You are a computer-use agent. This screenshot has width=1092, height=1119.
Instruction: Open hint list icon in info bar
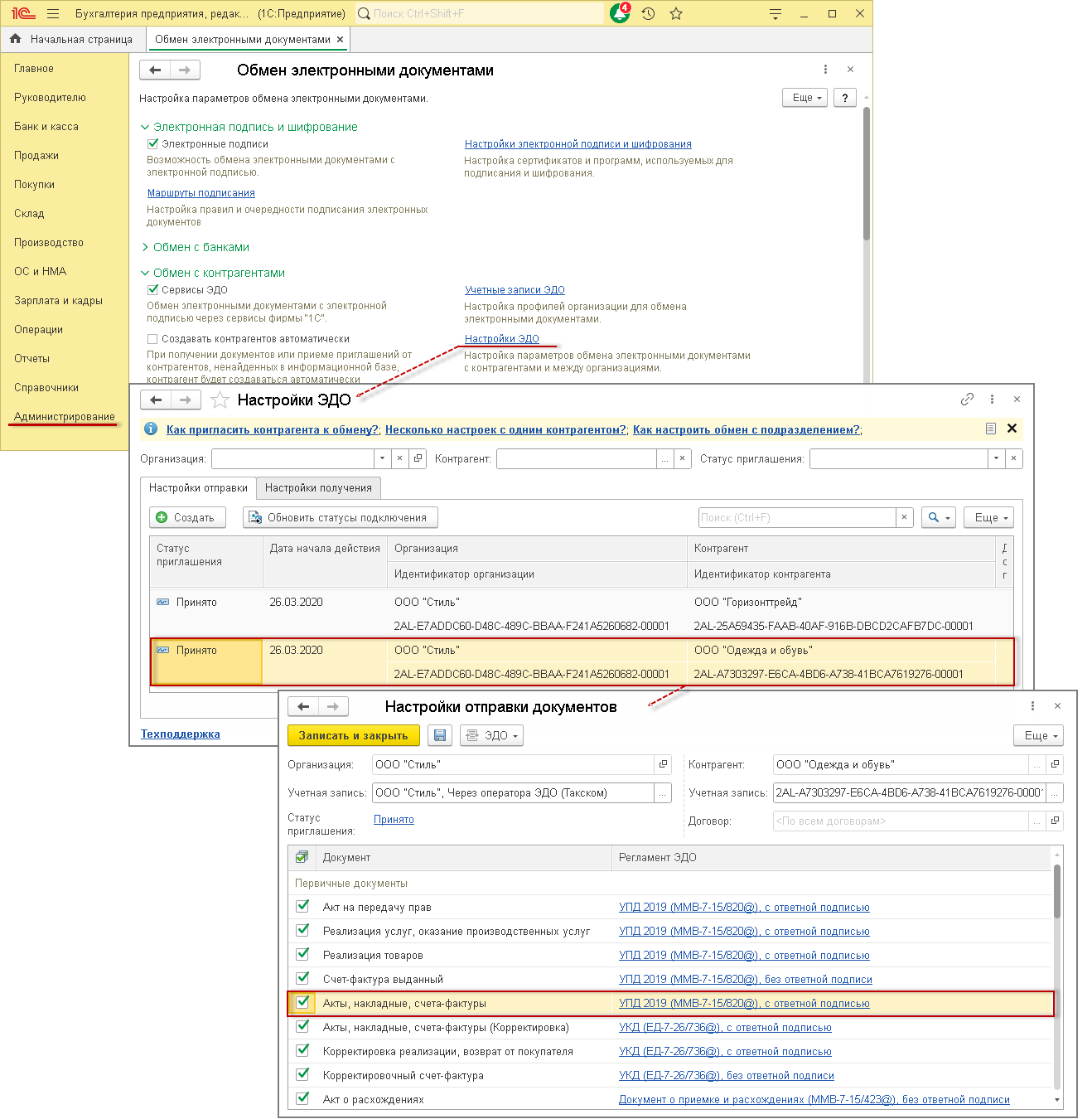[991, 429]
